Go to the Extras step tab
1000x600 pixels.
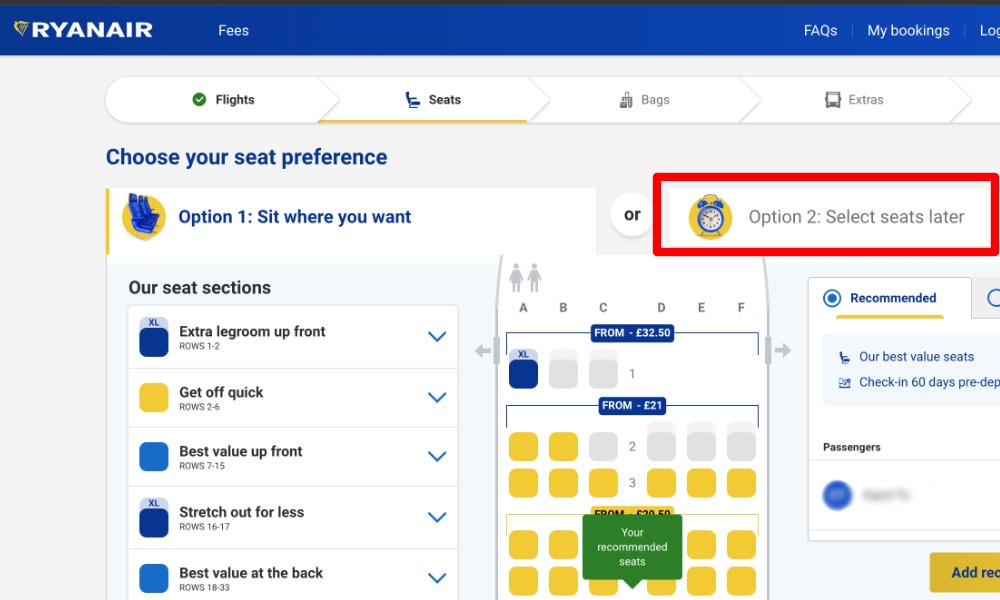click(x=854, y=99)
